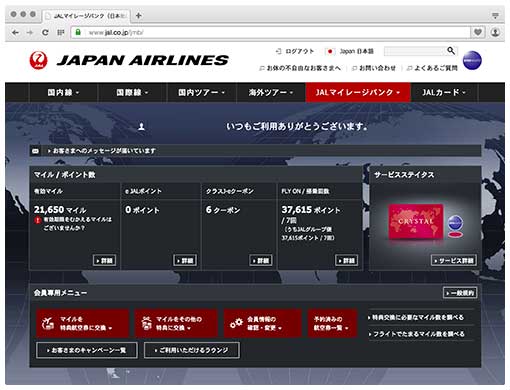Click the red mileage expiry warning icon
Screen dimensions: 510x390
[x=38, y=220]
